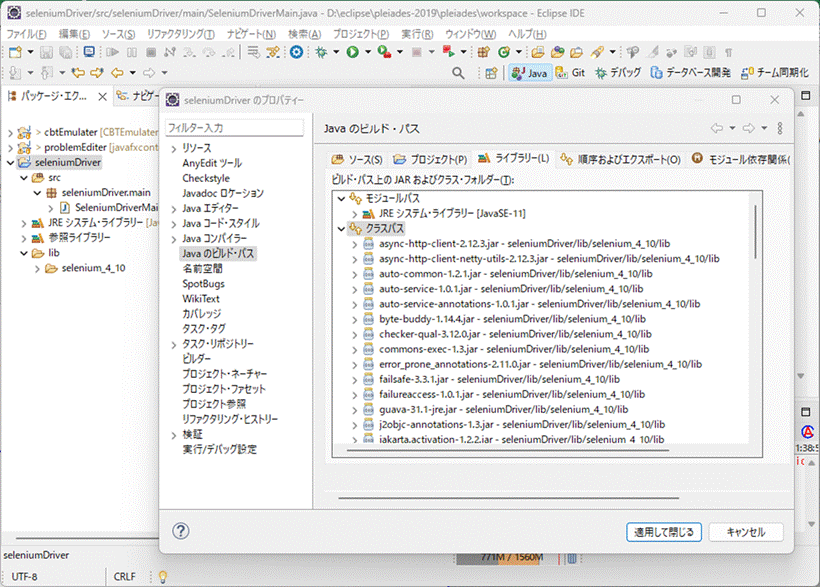Open the Run icon dropdown arrow
820x587 pixels.
click(x=368, y=52)
